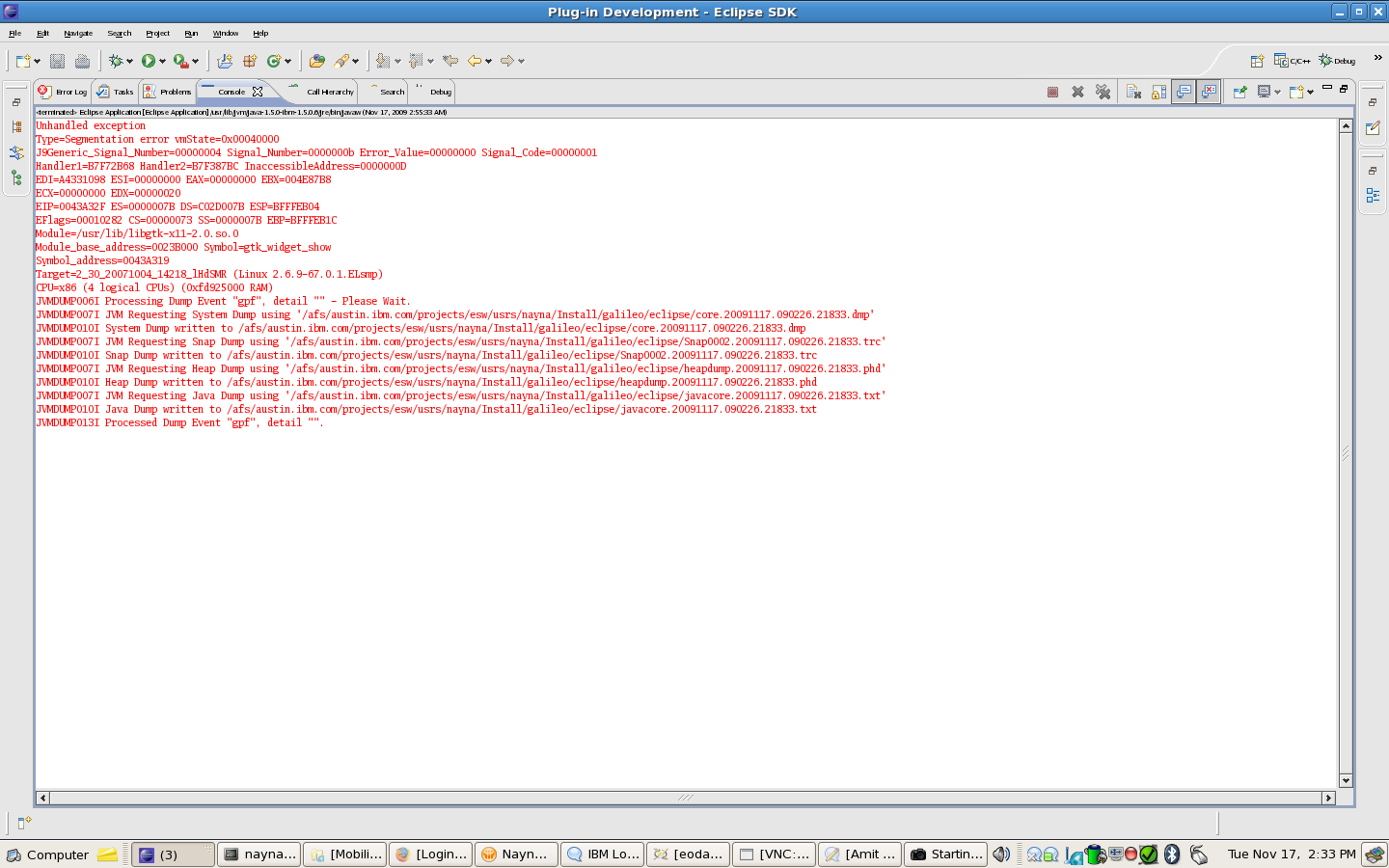This screenshot has height=868, width=1389.
Task: Toggle Show Console on Standard Out
Action: tap(1184, 92)
